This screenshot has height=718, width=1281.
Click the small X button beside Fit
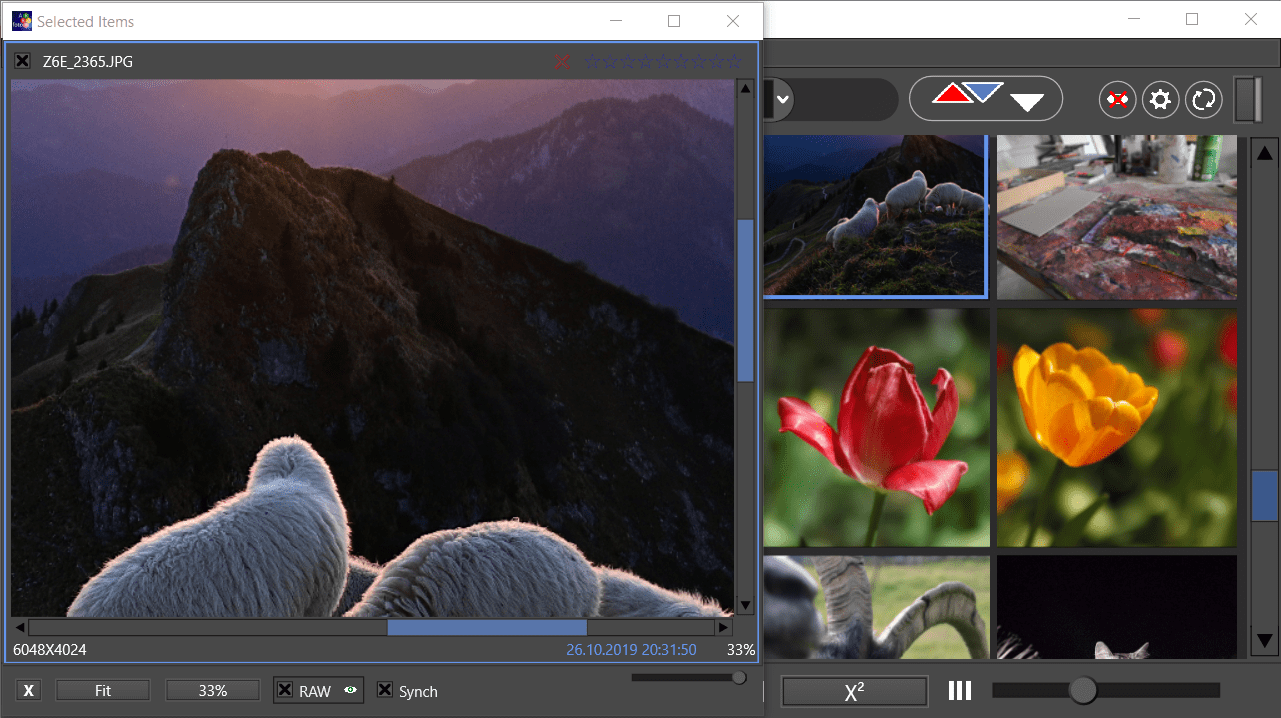pyautogui.click(x=29, y=691)
